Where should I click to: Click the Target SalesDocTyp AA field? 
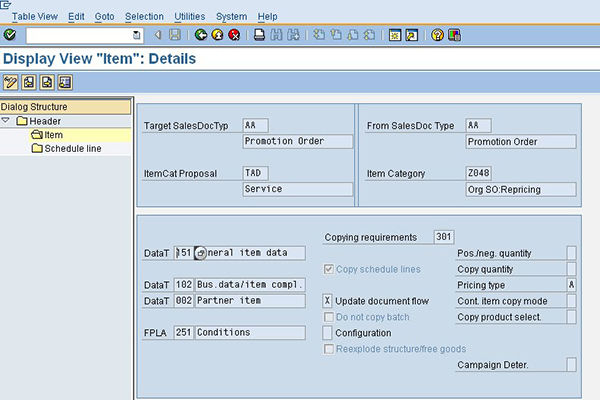click(x=256, y=125)
